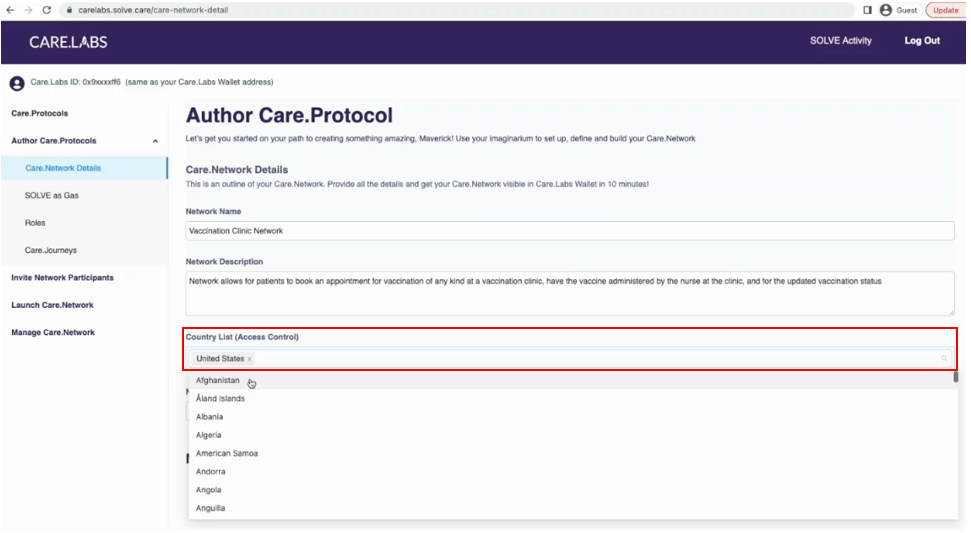971x533 pixels.
Task: Click the Log Out link
Action: pos(922,41)
